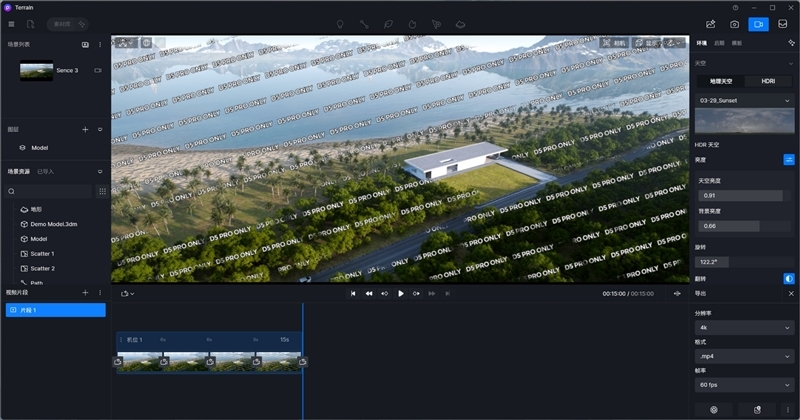
Task: Select the Sence 3 scene thumbnail
Action: click(36, 70)
